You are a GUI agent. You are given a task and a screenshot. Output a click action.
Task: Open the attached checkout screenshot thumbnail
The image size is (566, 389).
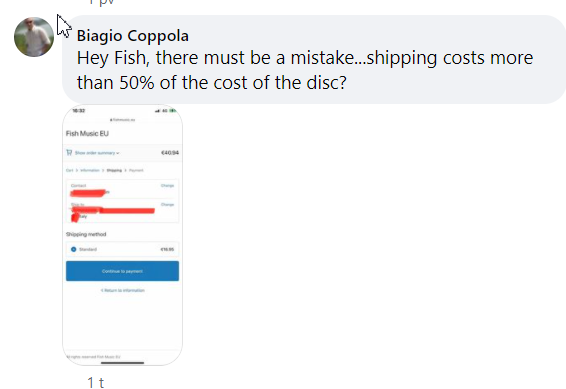(x=122, y=235)
